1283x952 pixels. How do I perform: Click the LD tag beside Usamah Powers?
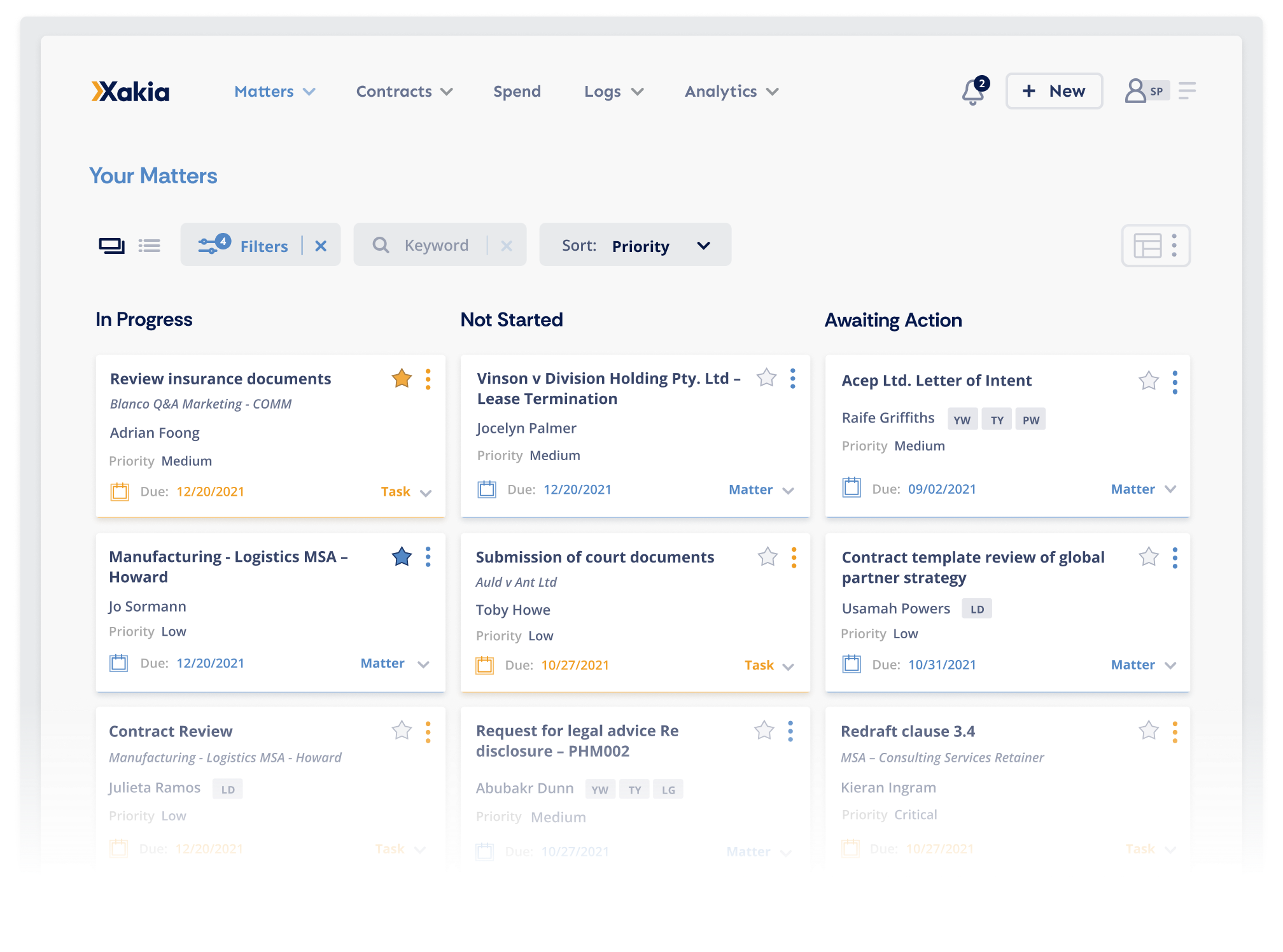tap(977, 609)
